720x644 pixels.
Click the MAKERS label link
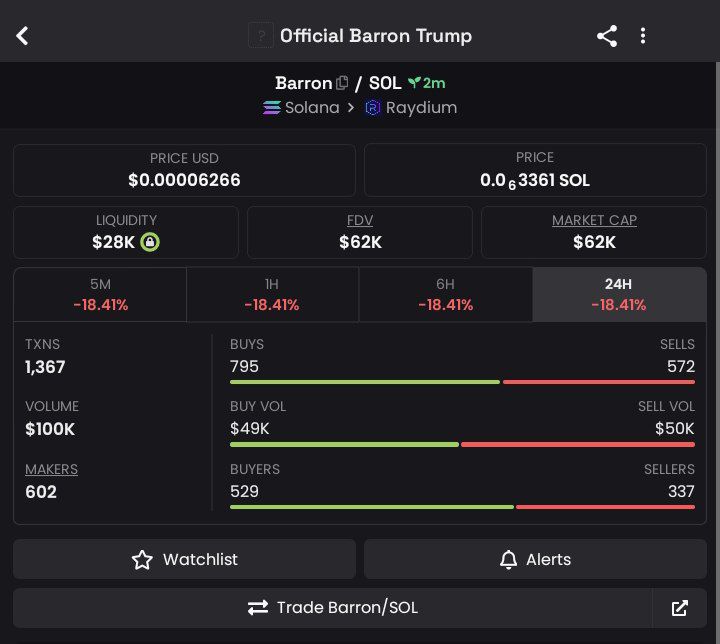pyautogui.click(x=51, y=469)
